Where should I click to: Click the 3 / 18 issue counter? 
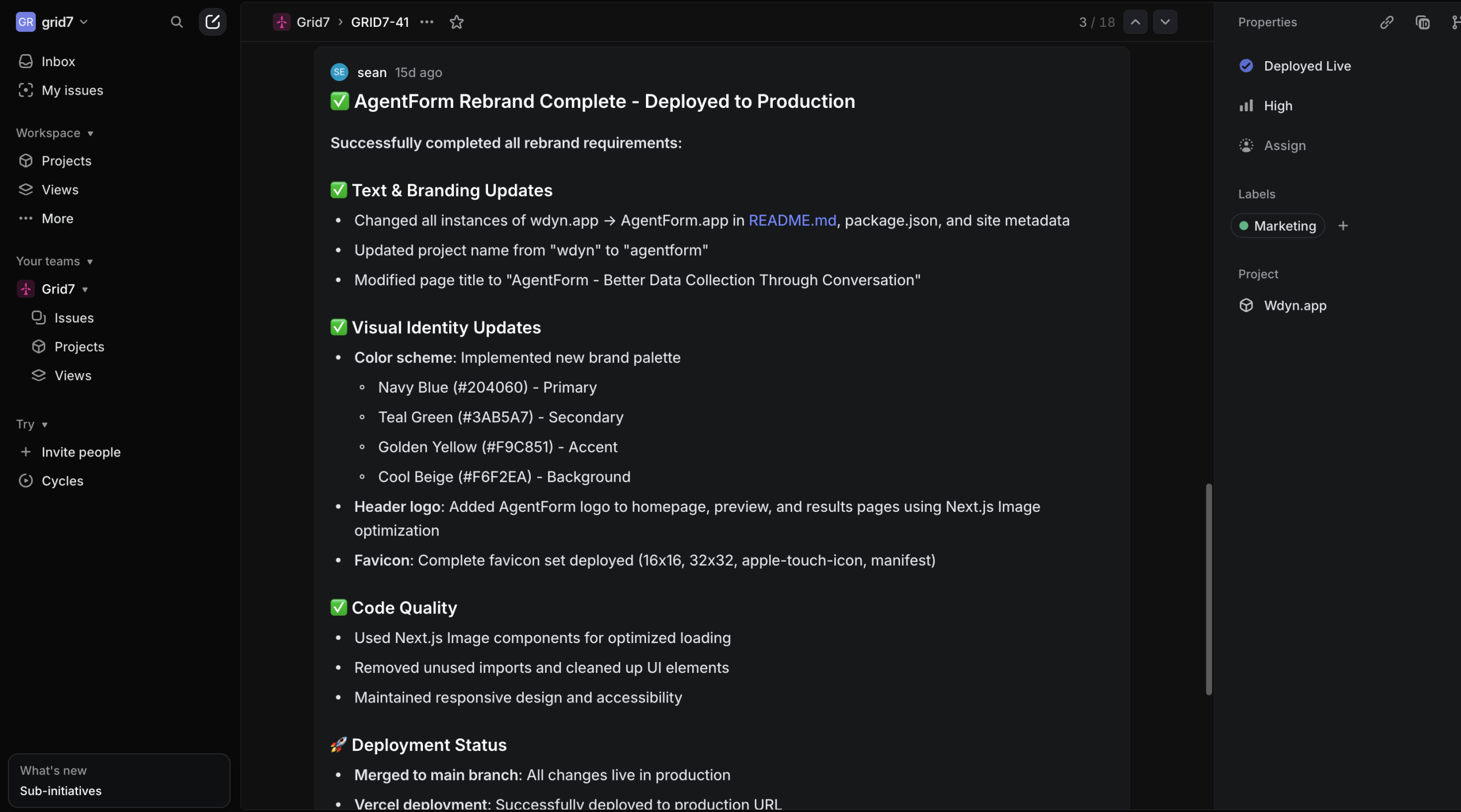pos(1097,22)
